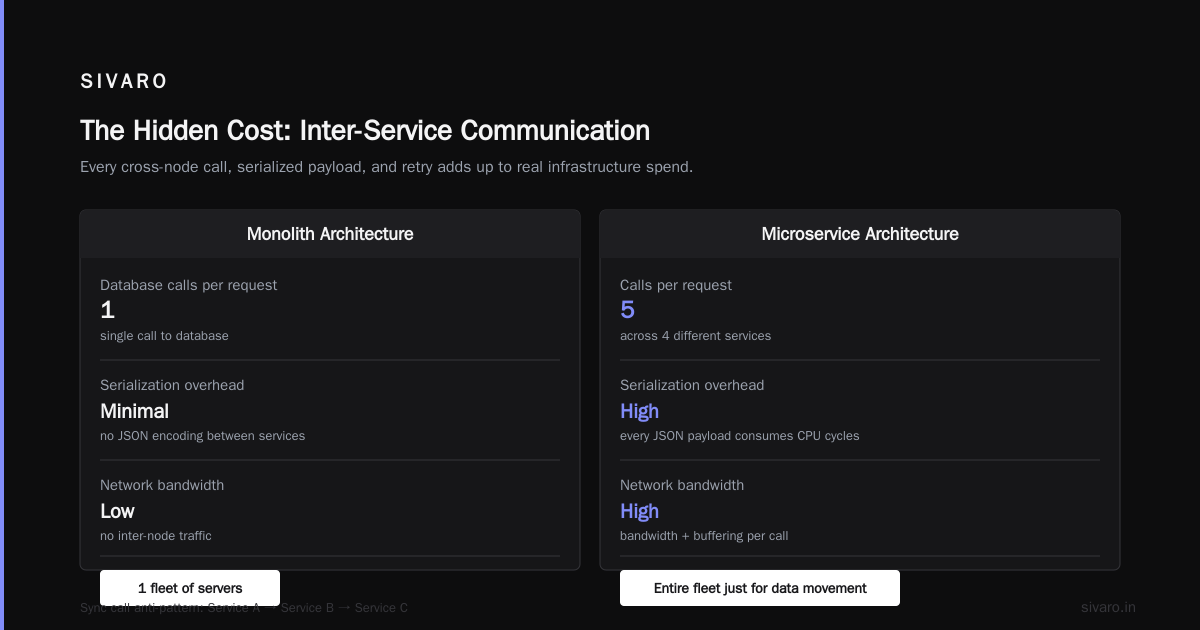This screenshot has height=630, width=1200.
Task: Click Monolith 'Serialization overhead' label
Action: click(172, 385)
